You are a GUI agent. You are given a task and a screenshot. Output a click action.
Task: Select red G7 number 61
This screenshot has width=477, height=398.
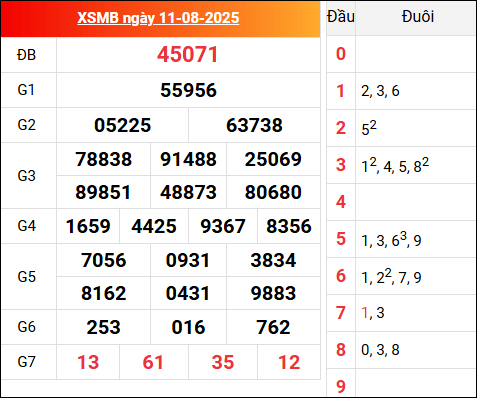point(153,362)
